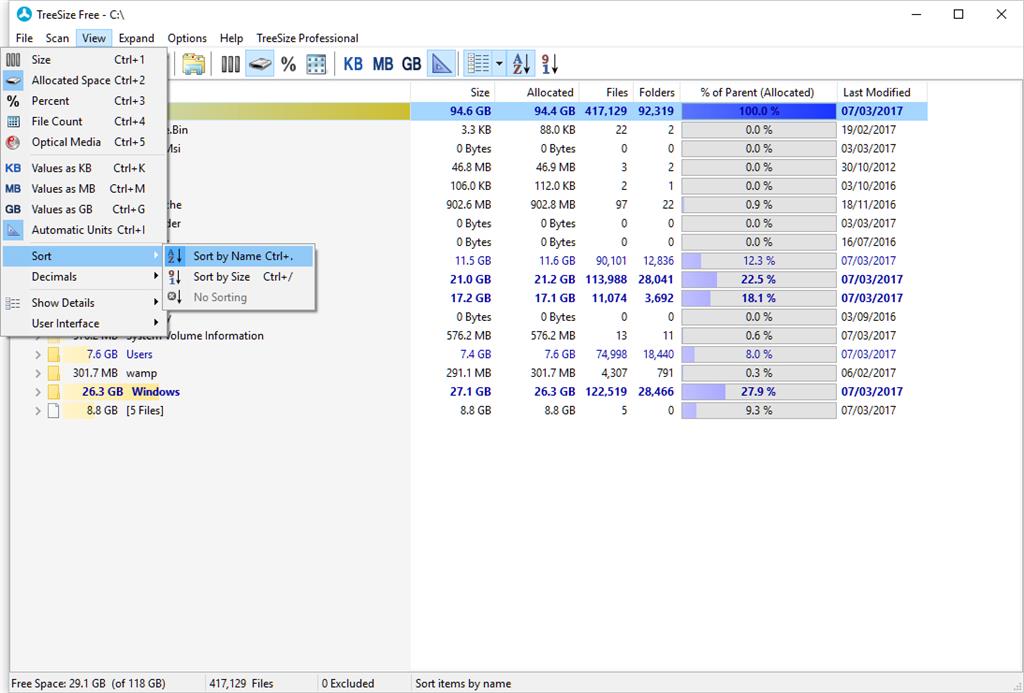Screen dimensions: 1024x693
Task: Choose Values as MB menu entry
Action: (84, 189)
